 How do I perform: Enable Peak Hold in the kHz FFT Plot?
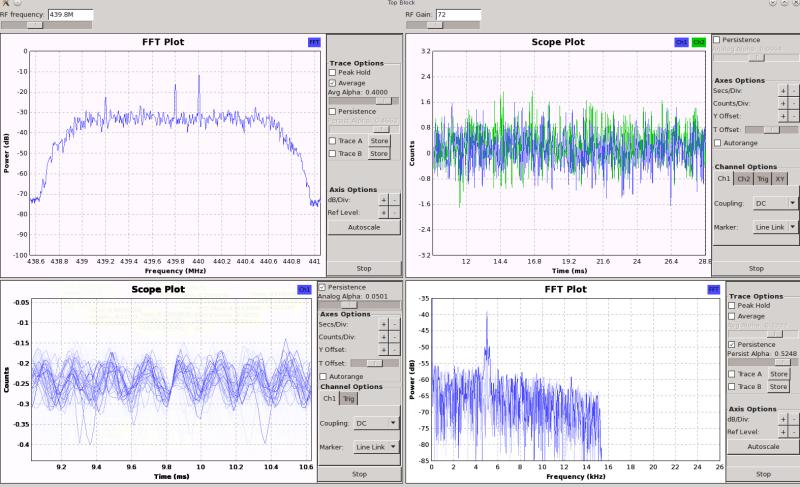732,306
